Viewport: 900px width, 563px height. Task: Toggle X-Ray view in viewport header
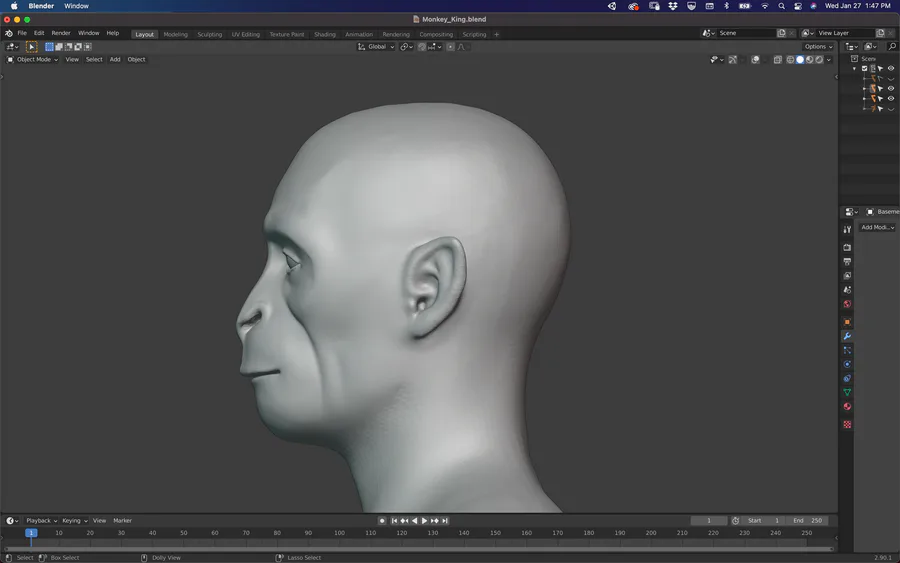pyautogui.click(x=778, y=60)
